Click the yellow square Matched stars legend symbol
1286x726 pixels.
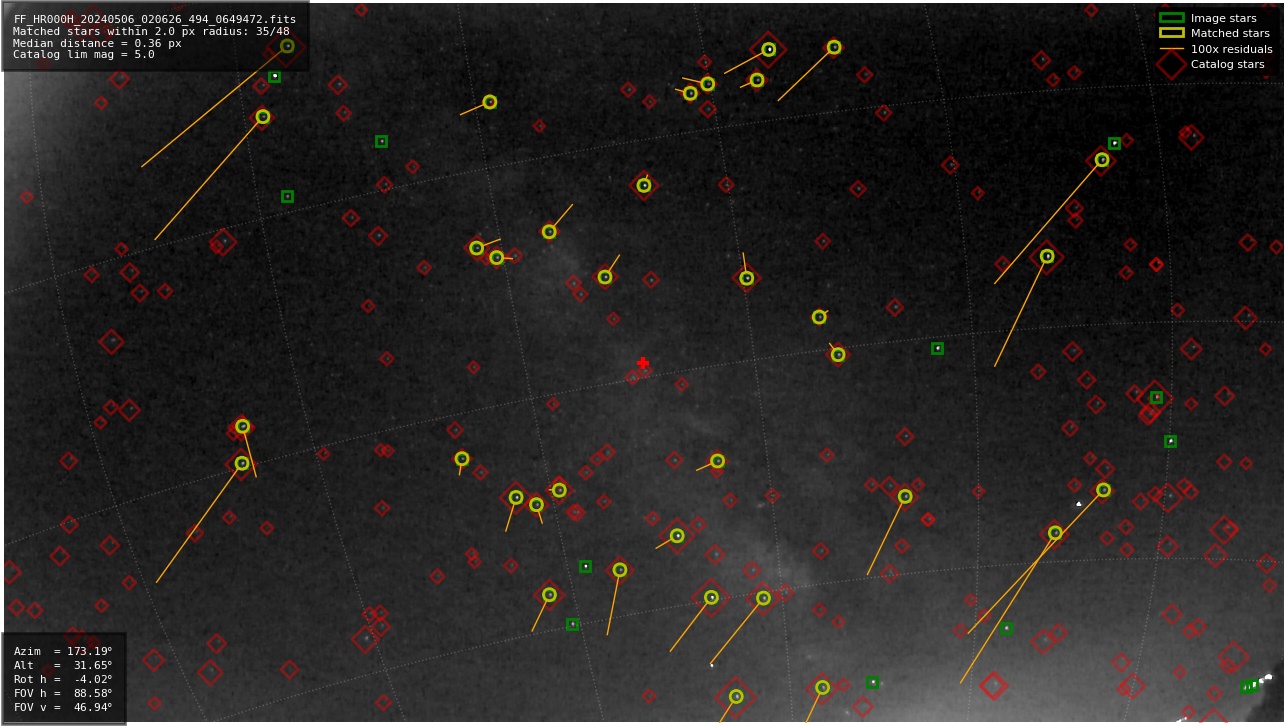coord(1171,33)
